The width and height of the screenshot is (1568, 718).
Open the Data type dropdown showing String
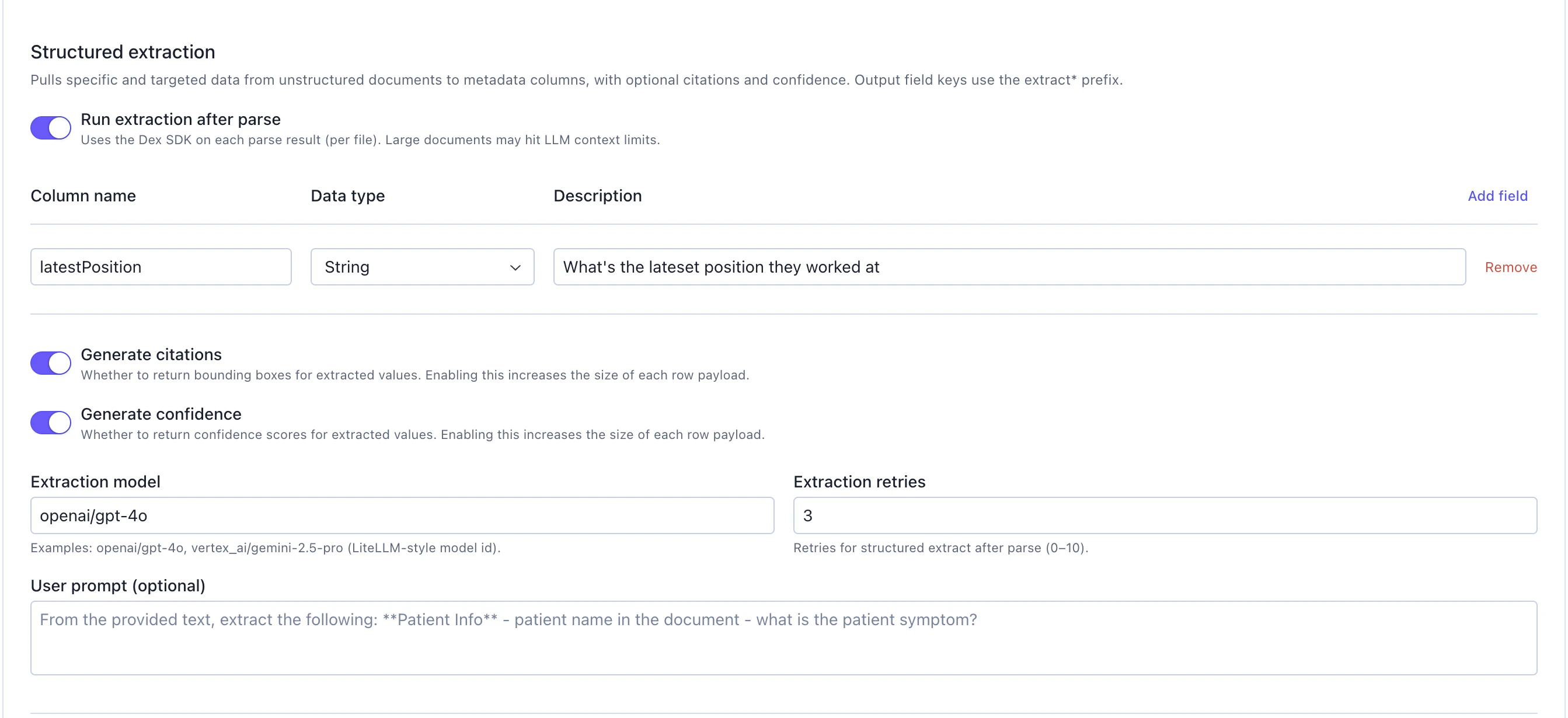coord(422,267)
